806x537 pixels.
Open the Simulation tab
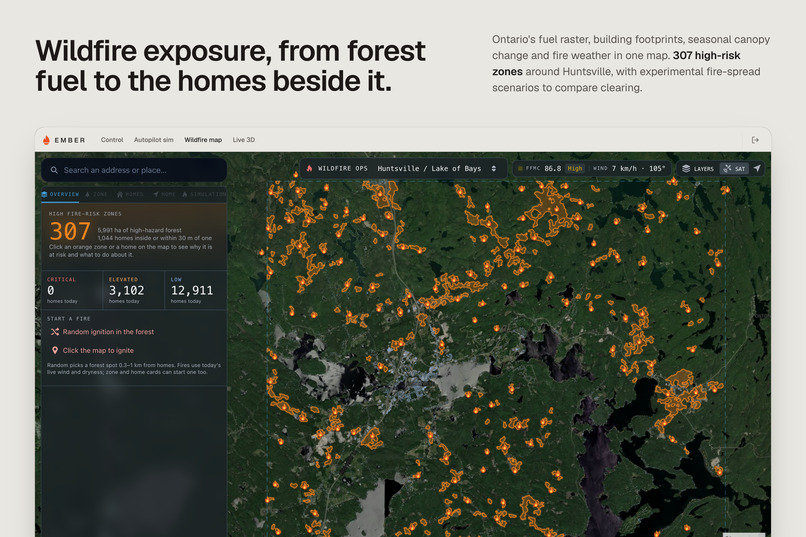click(204, 194)
